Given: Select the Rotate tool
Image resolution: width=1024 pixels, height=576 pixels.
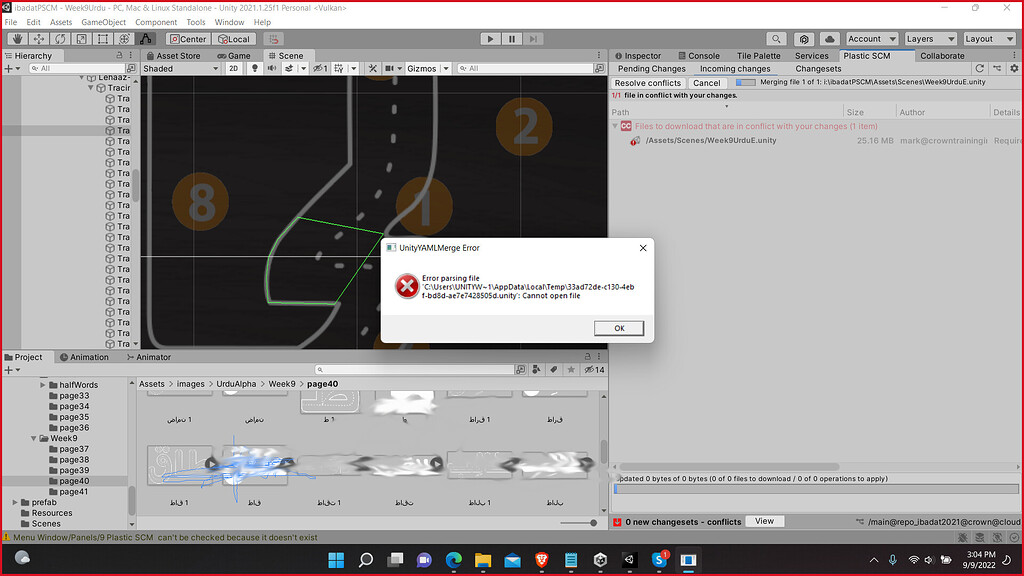Looking at the screenshot, I should (61, 38).
